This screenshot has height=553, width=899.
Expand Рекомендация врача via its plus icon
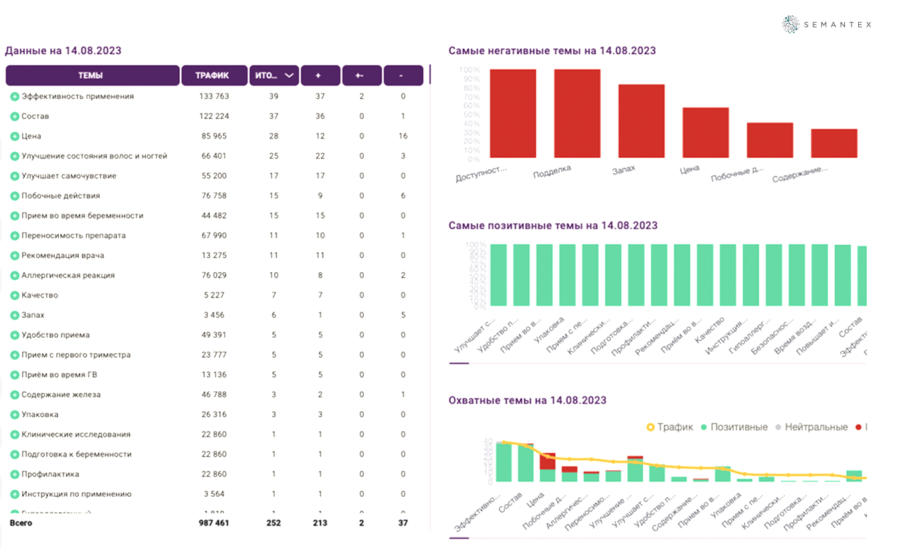(14, 256)
